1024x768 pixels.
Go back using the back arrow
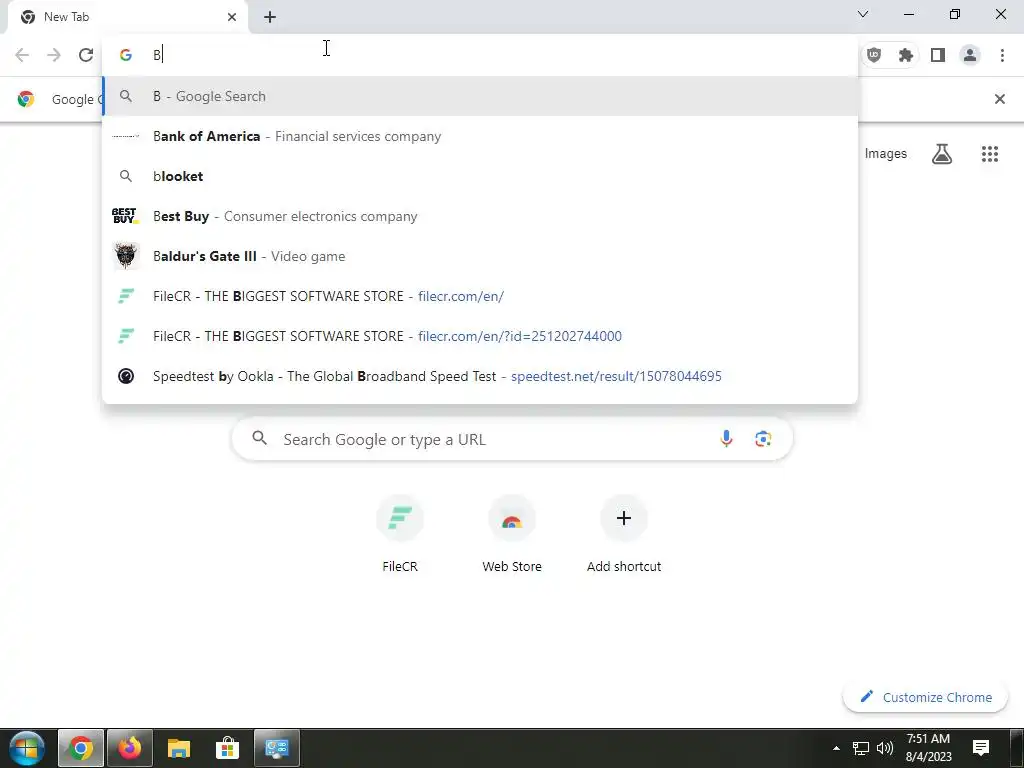click(x=22, y=55)
